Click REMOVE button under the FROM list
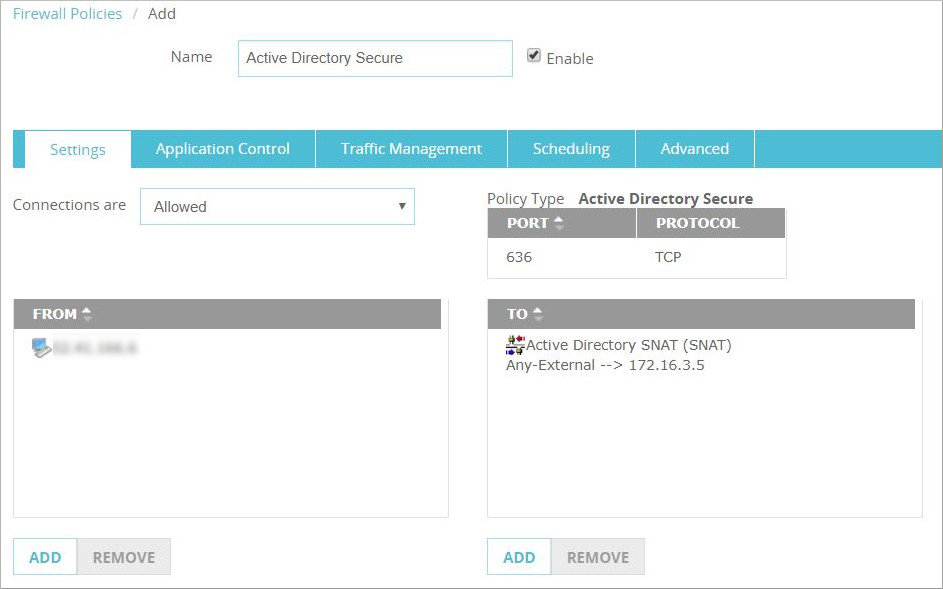 pos(123,557)
